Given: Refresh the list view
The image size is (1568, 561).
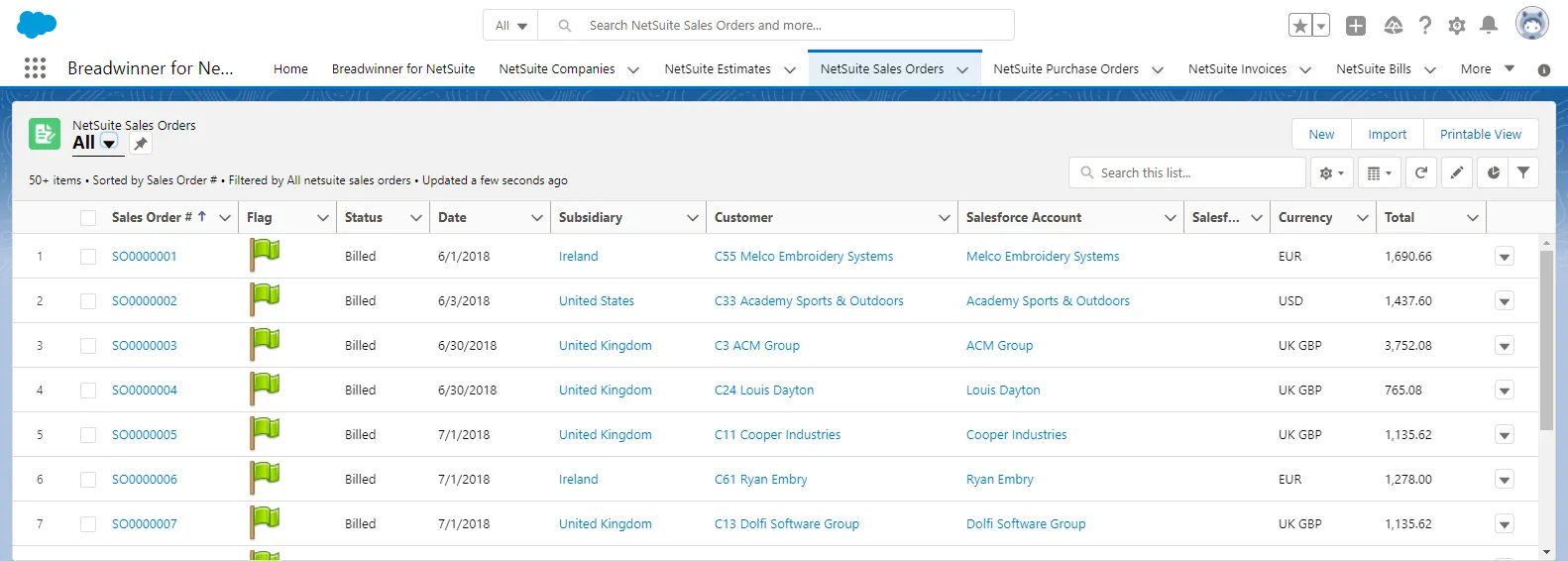Looking at the screenshot, I should (1420, 172).
